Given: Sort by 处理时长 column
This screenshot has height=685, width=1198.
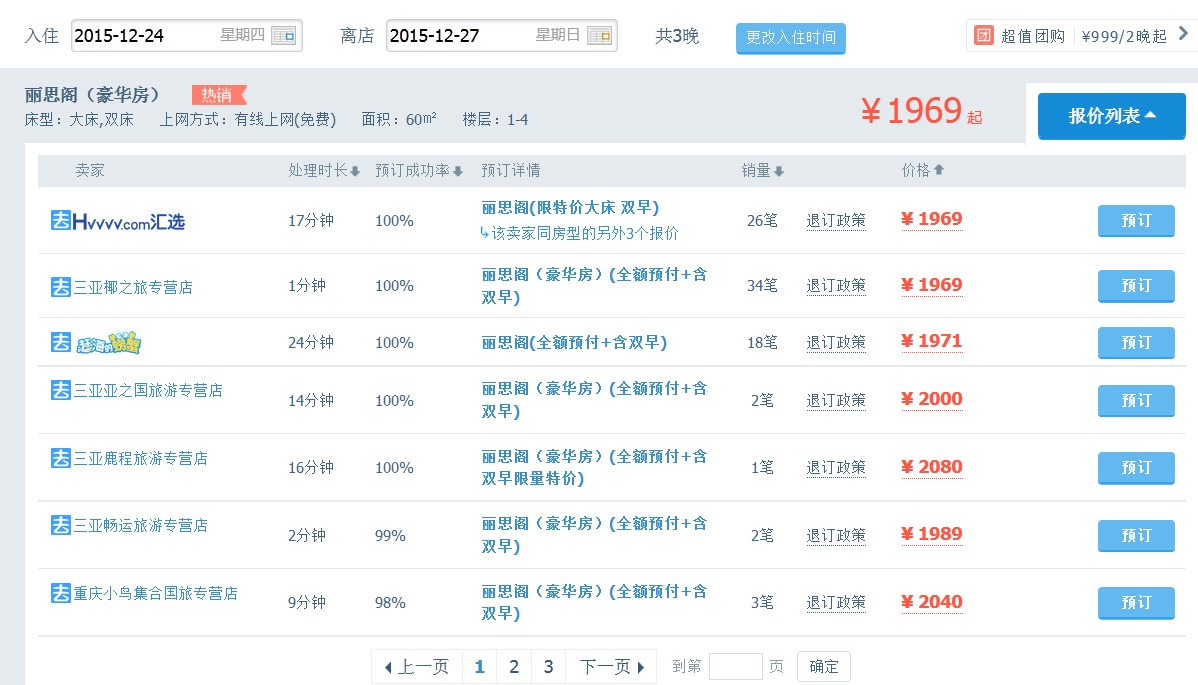Looking at the screenshot, I should coord(324,171).
